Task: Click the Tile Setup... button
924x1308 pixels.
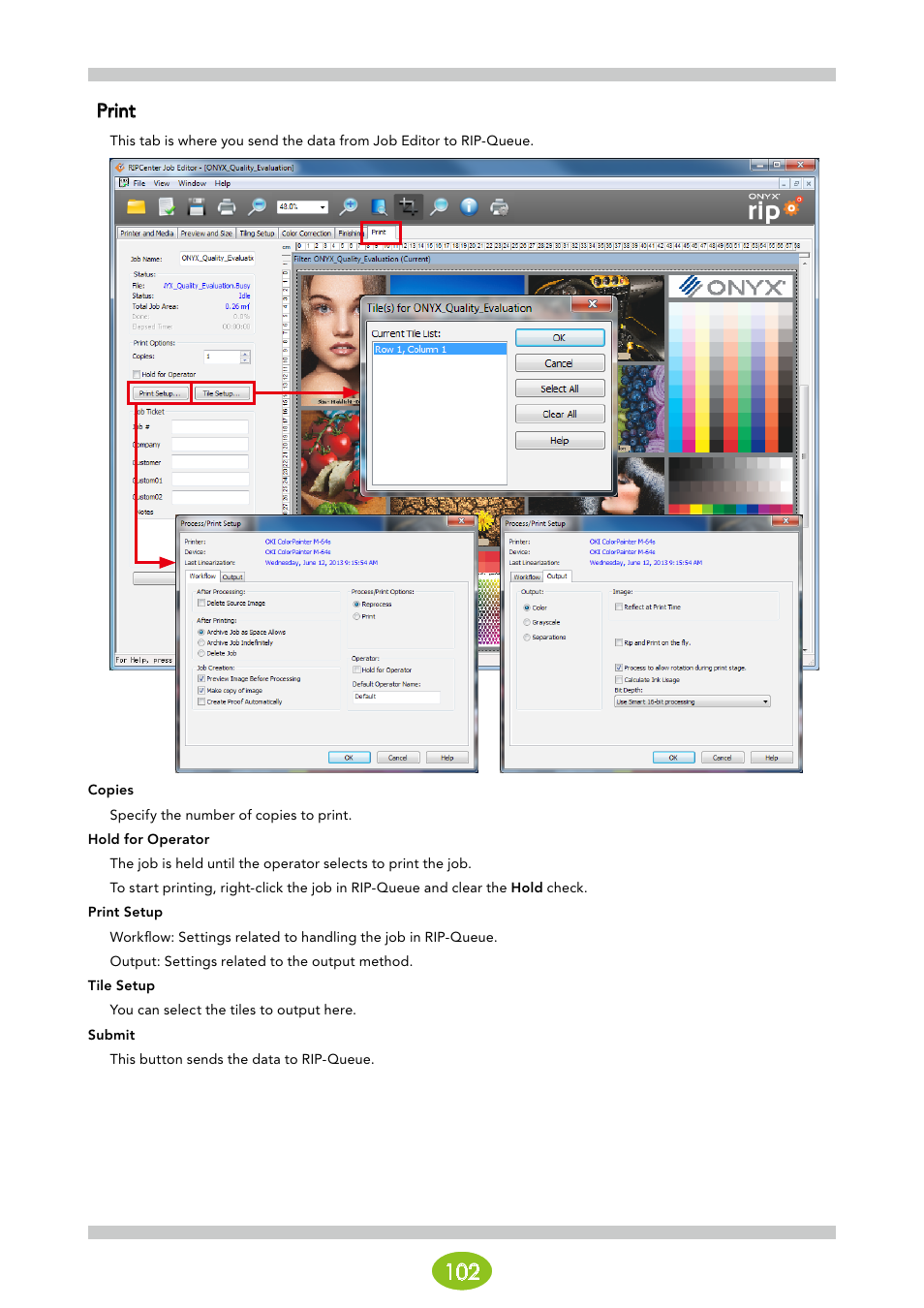Action: [221, 393]
